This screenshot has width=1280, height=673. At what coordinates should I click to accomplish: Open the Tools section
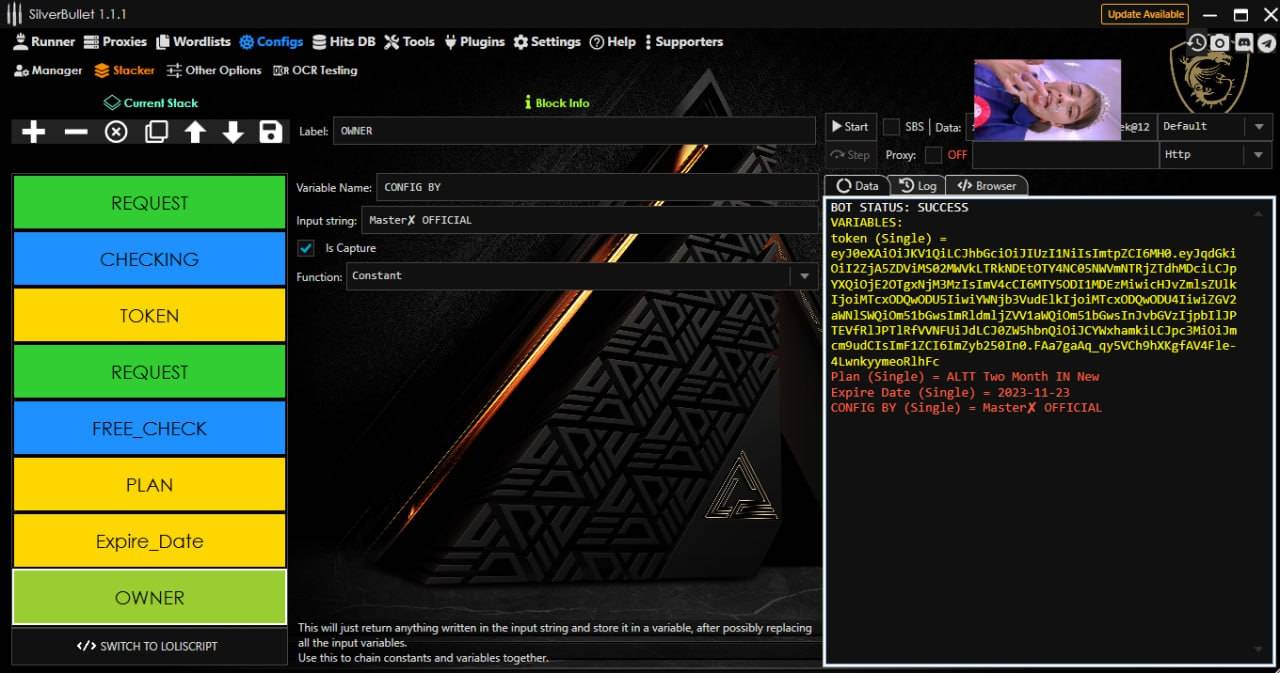click(410, 42)
